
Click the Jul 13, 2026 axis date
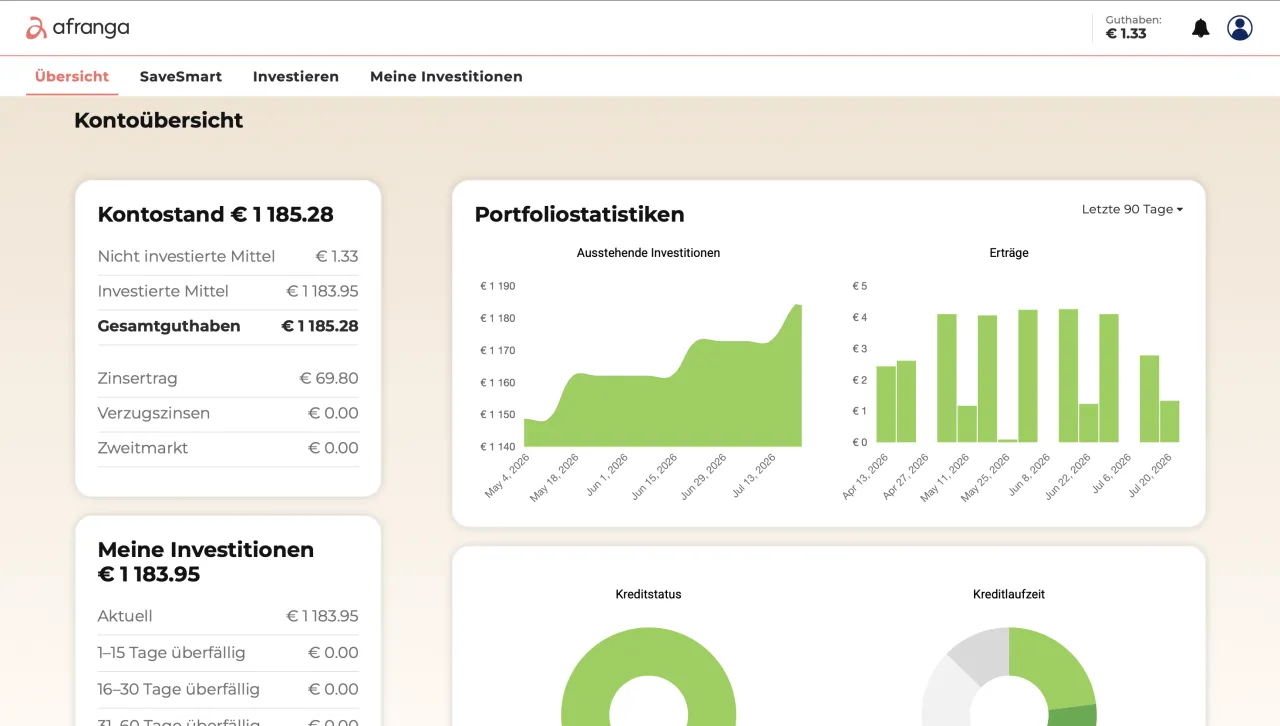coord(754,475)
